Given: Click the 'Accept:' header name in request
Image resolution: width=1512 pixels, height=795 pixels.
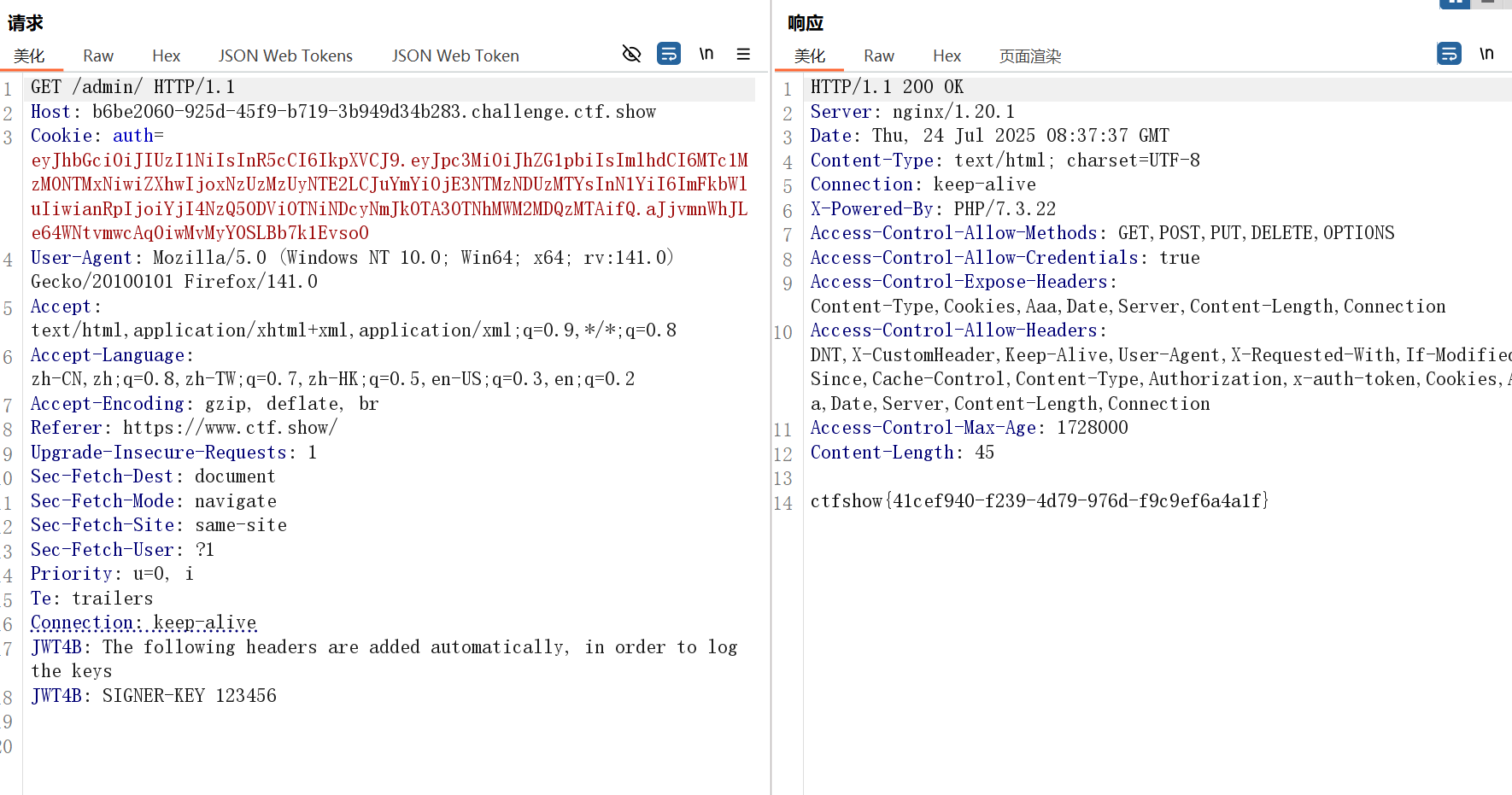Looking at the screenshot, I should pyautogui.click(x=66, y=307).
